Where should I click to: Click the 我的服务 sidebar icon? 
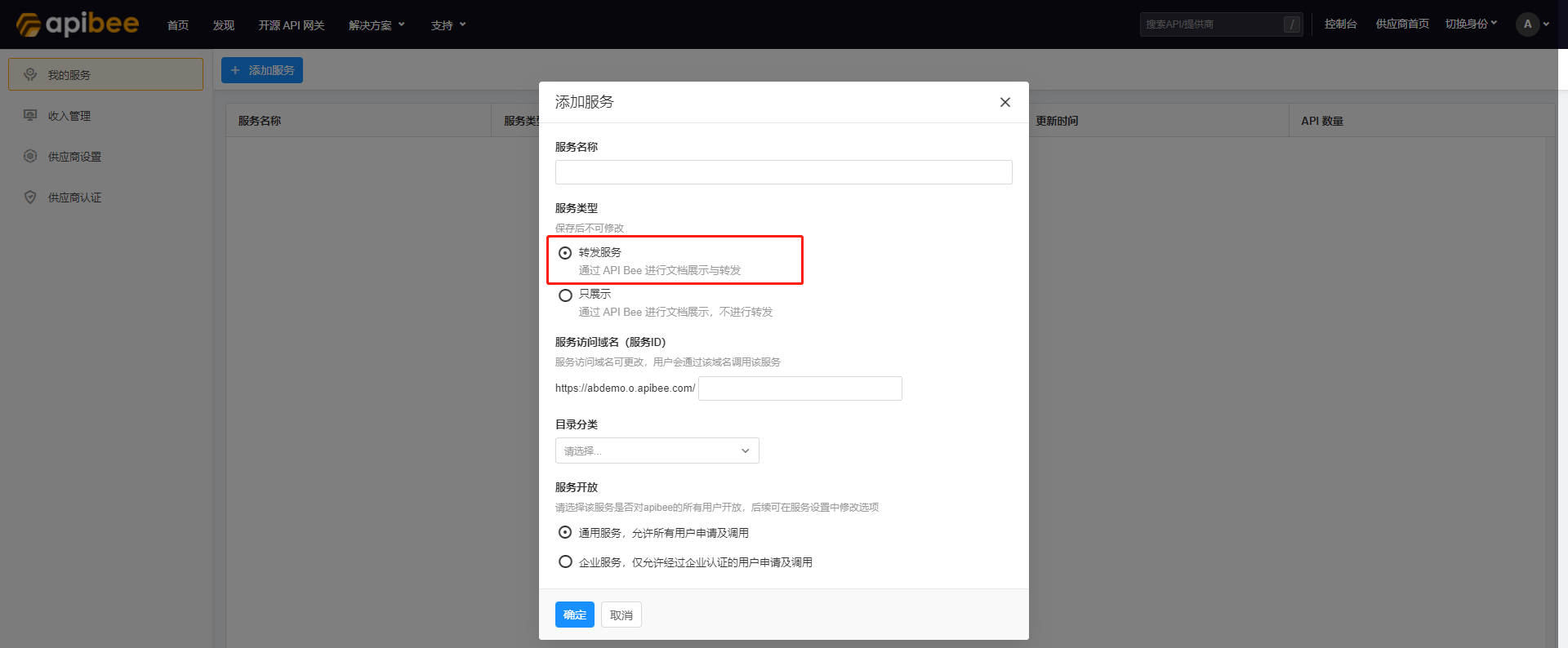30,74
